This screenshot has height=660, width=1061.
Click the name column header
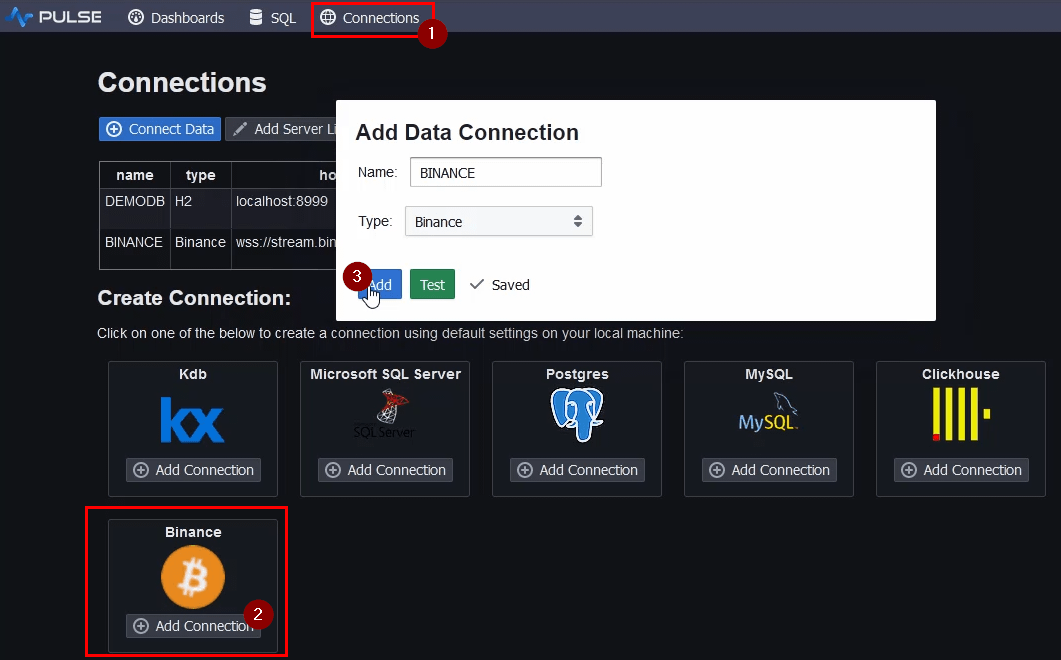135,175
